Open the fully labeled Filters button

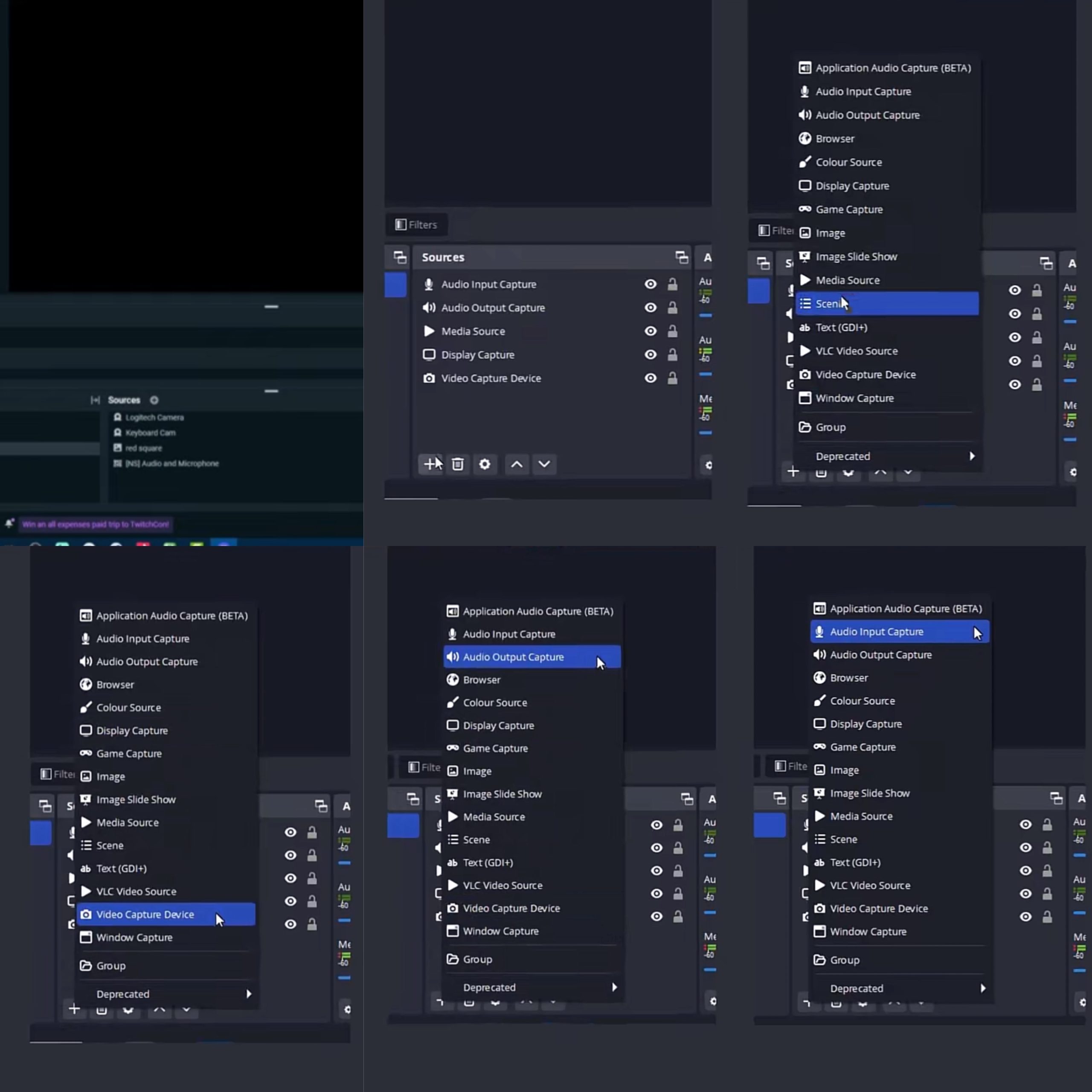(x=417, y=225)
